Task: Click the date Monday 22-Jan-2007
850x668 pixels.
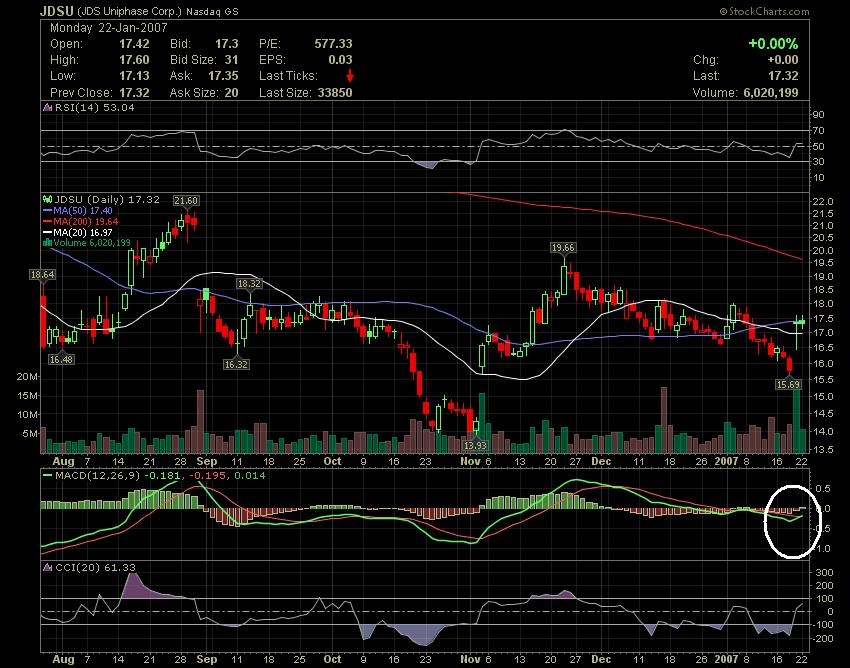Action: (109, 28)
